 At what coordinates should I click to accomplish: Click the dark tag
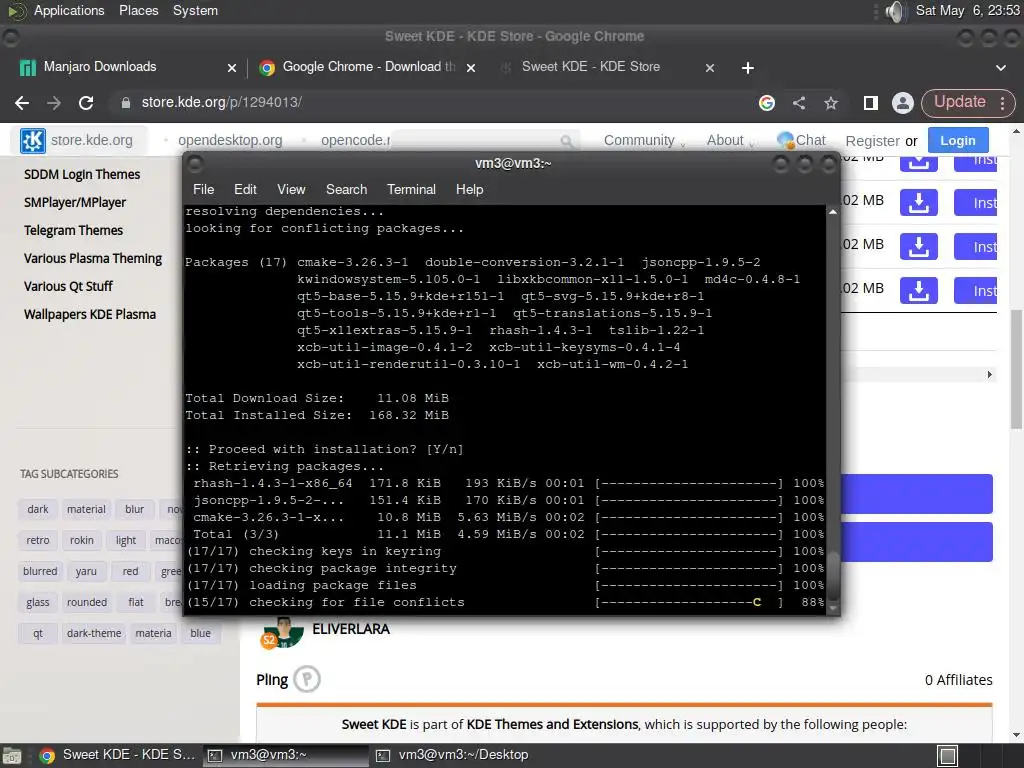38,509
